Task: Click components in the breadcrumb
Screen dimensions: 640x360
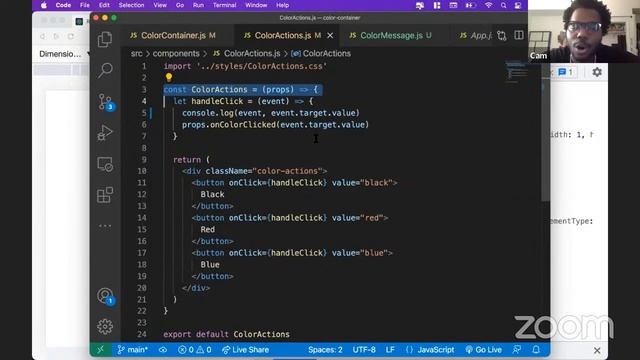Action: [176, 53]
